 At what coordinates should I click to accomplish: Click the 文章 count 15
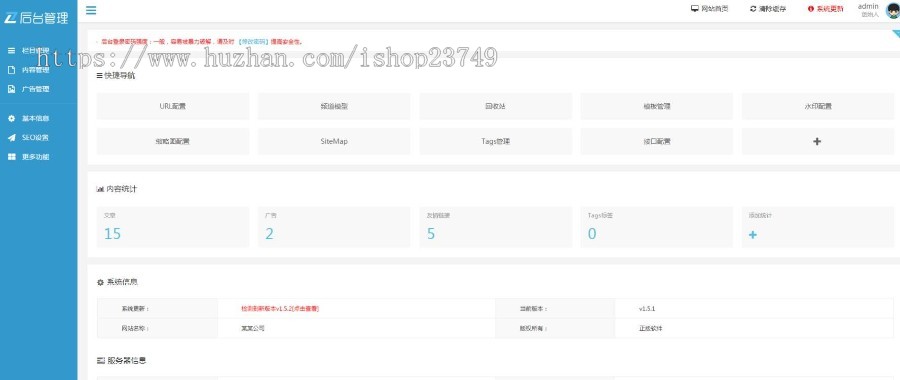tap(112, 234)
